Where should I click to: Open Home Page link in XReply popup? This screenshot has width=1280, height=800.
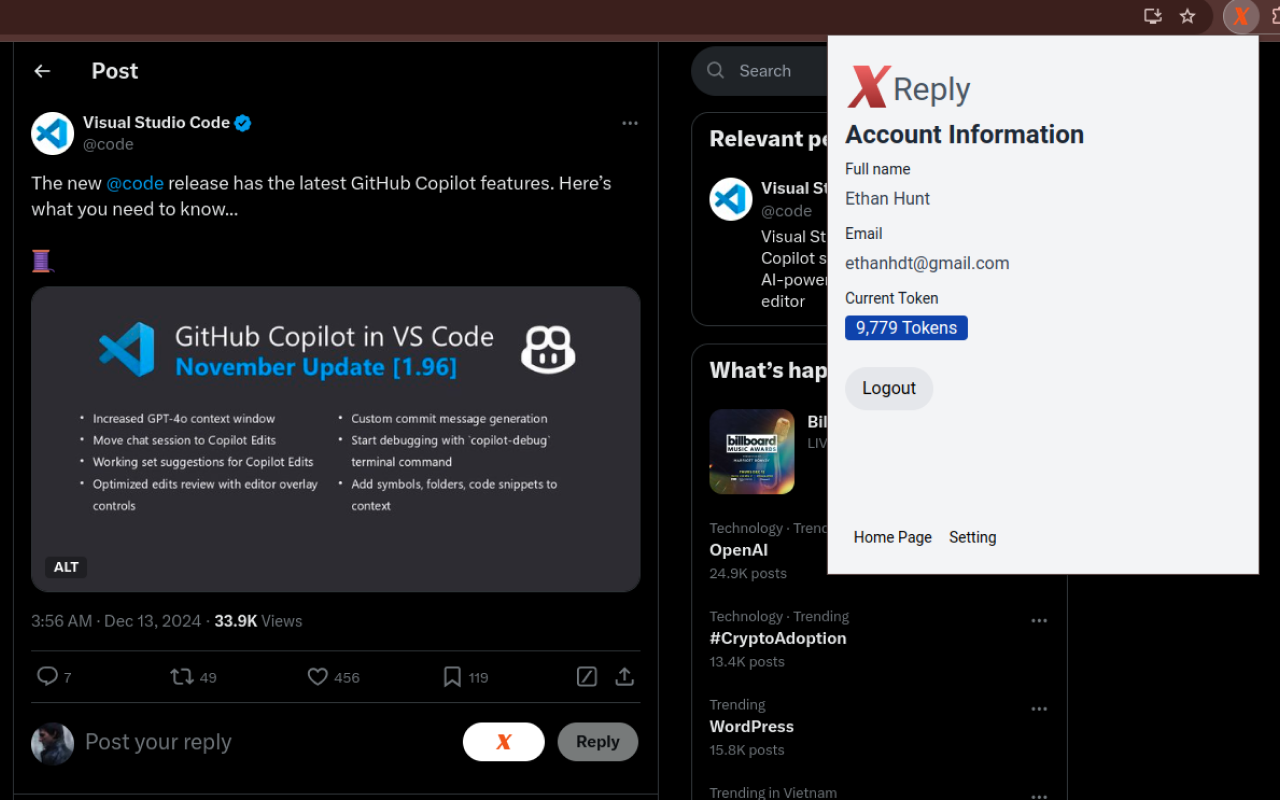[x=893, y=537]
